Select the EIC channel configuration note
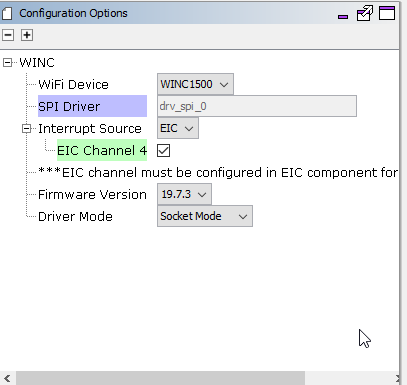The height and width of the screenshot is (385, 407). (218, 172)
